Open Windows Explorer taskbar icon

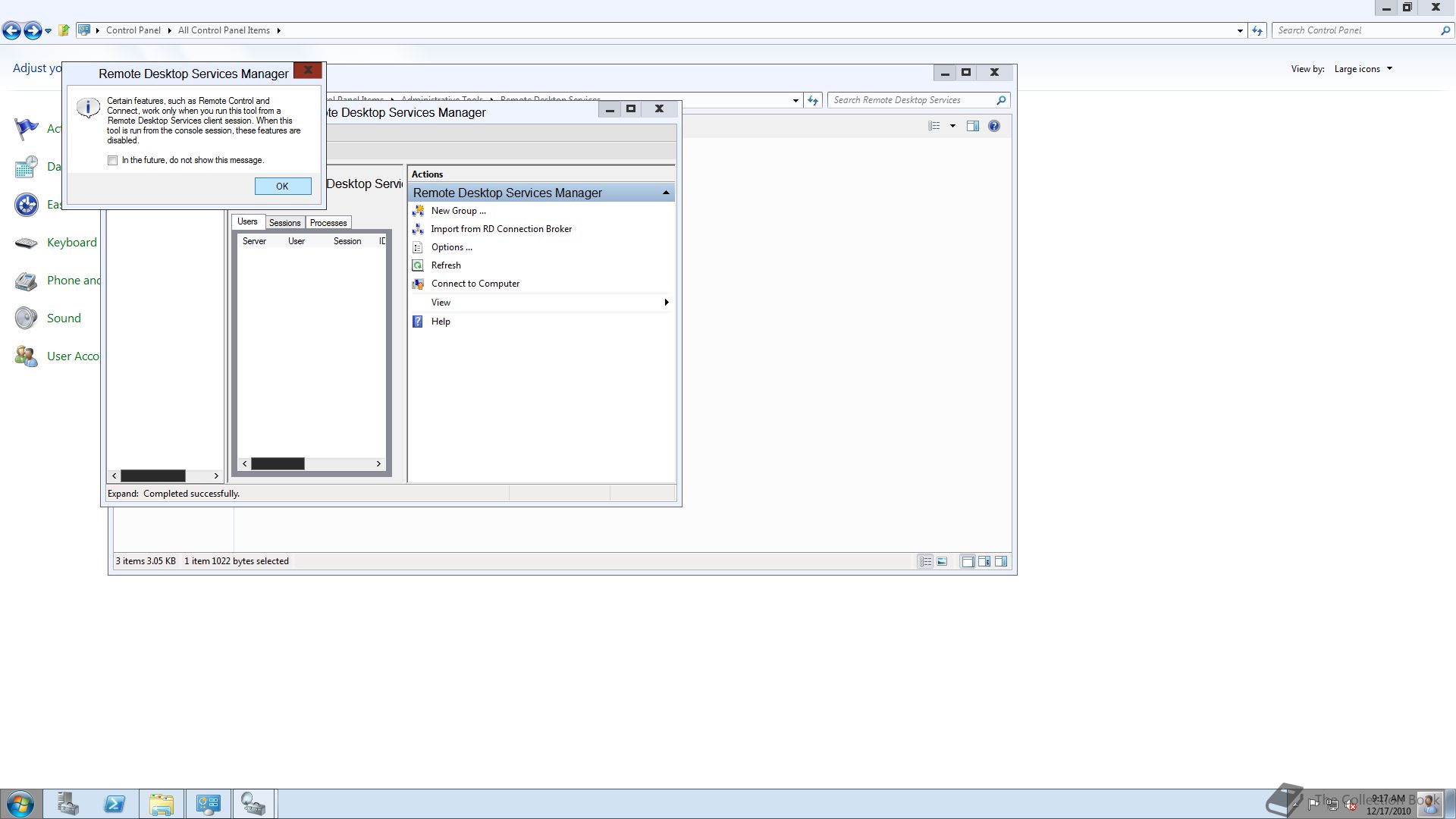click(x=162, y=804)
